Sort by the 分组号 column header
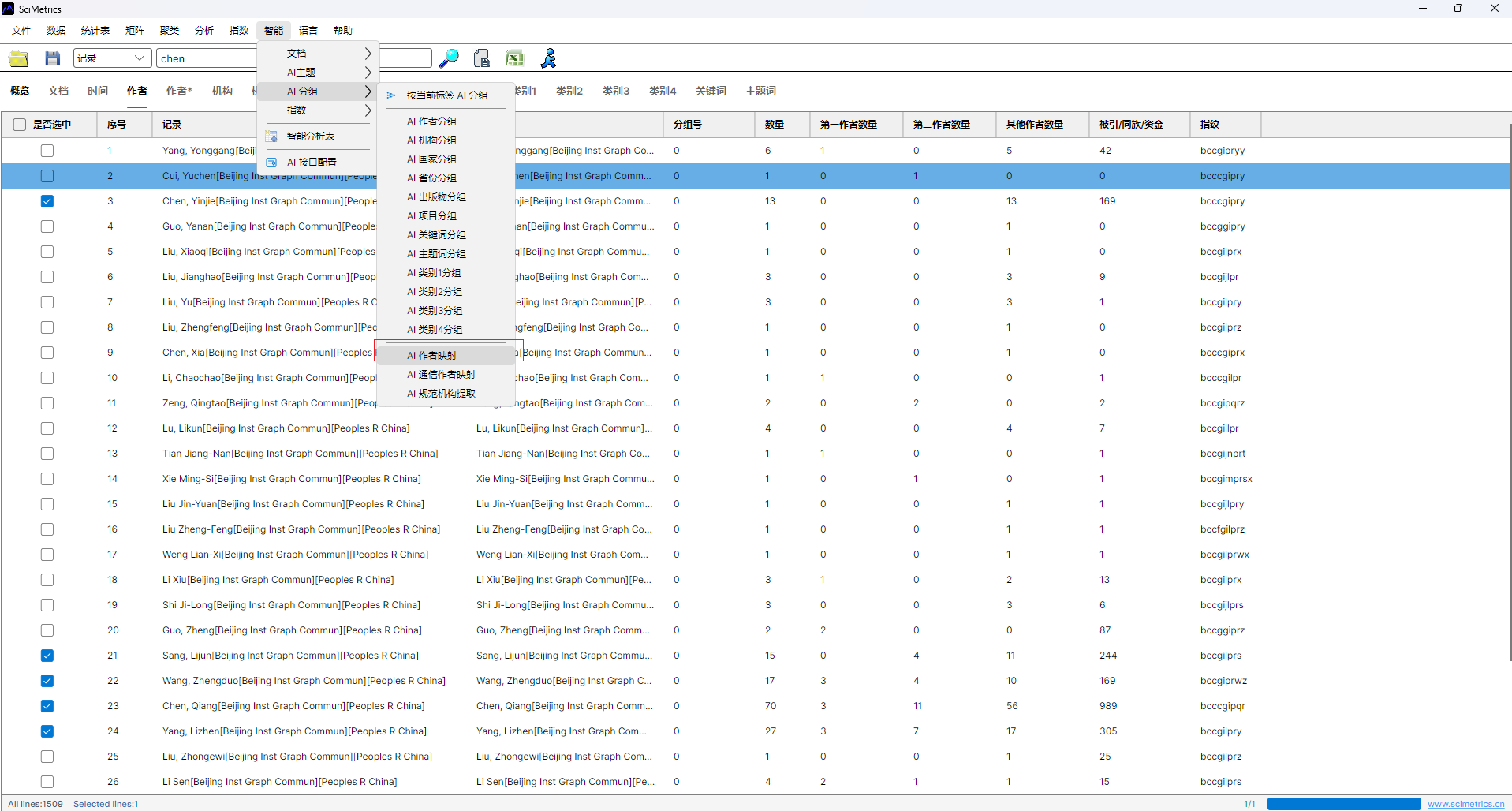 708,125
